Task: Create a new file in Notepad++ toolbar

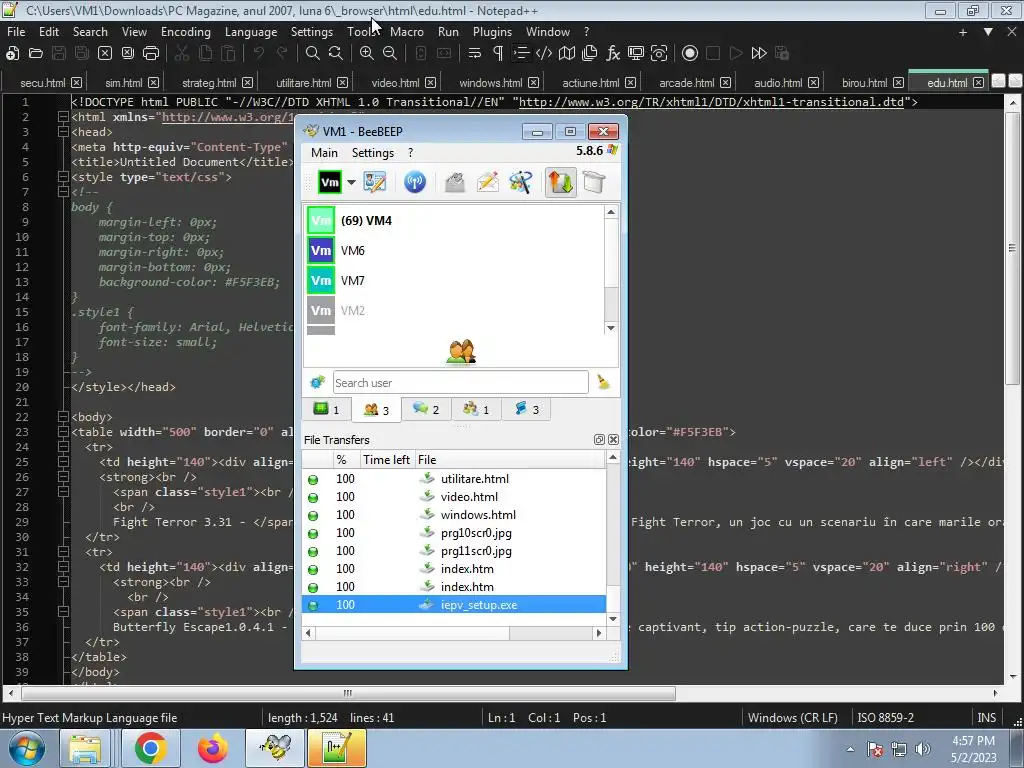Action: tap(12, 54)
